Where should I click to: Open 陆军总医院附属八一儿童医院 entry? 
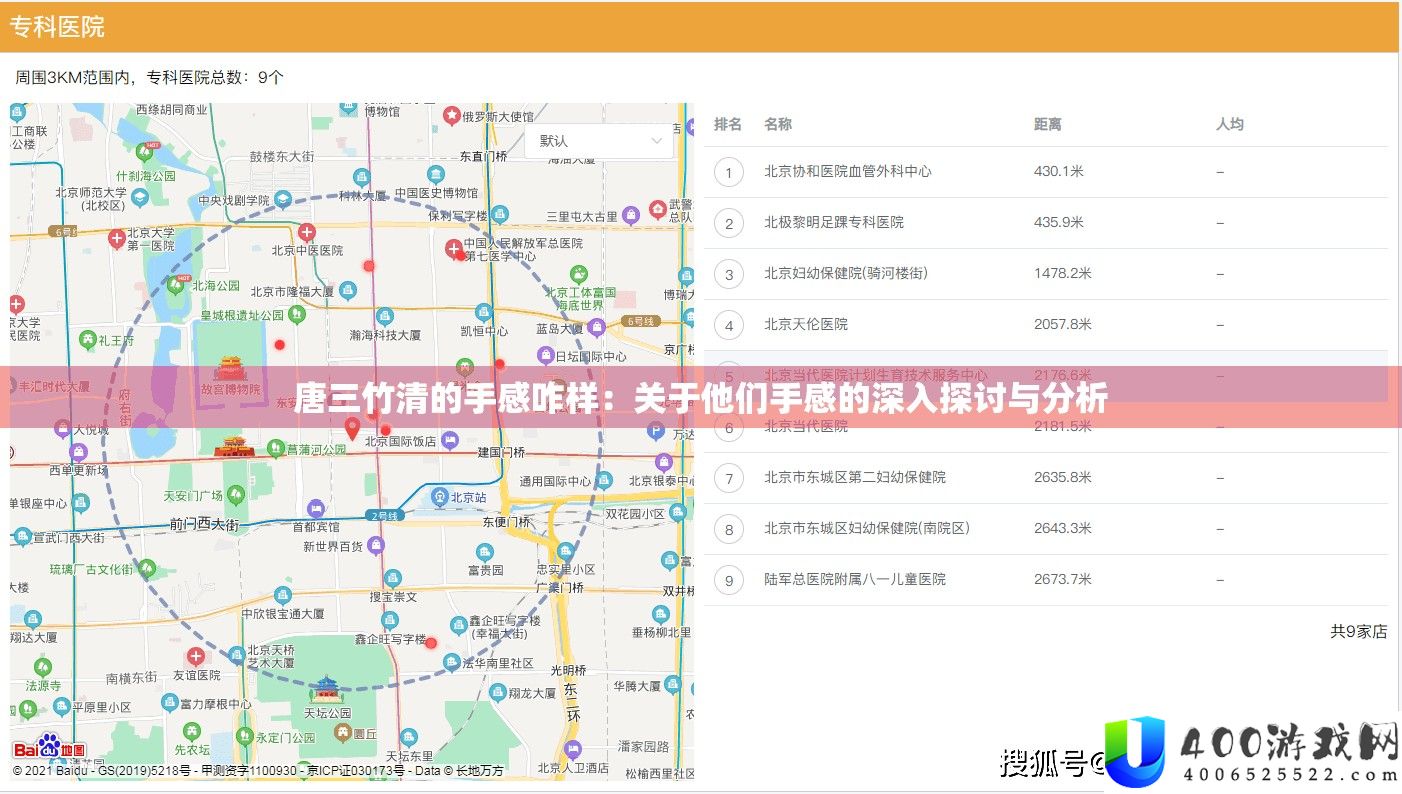click(x=855, y=579)
